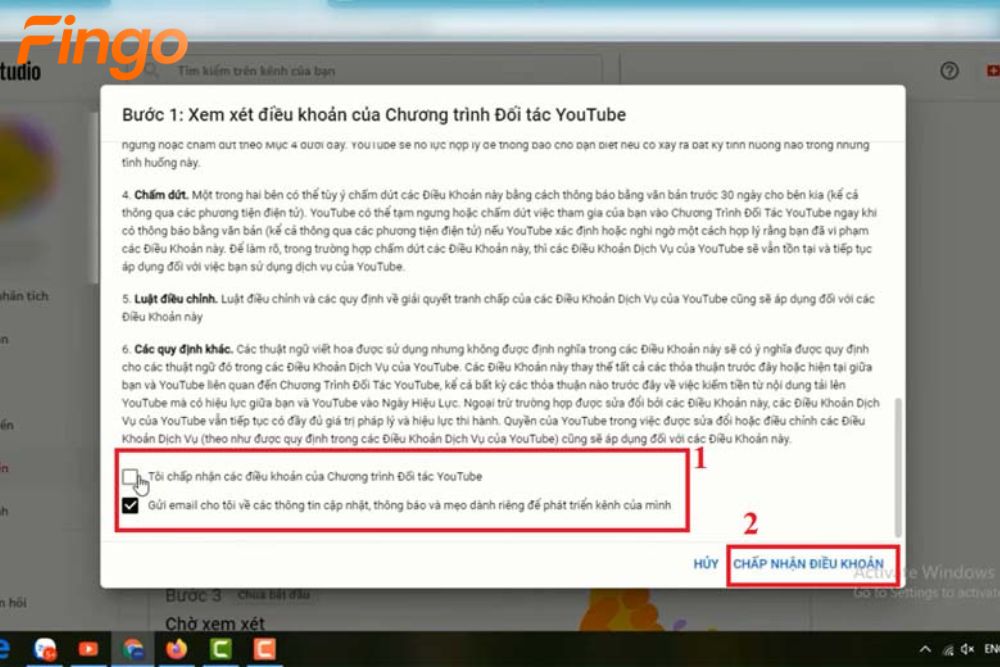Launch Firefox from the taskbar
Screen dimensions: 1000x667
[x=177, y=649]
